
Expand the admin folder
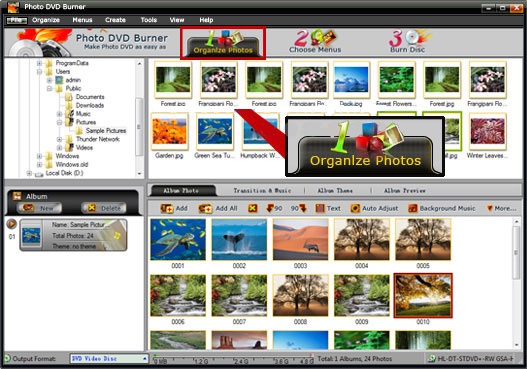click(x=49, y=80)
